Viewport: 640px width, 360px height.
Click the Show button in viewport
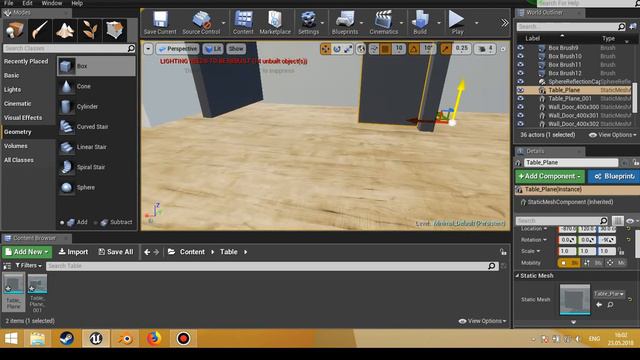click(x=236, y=49)
